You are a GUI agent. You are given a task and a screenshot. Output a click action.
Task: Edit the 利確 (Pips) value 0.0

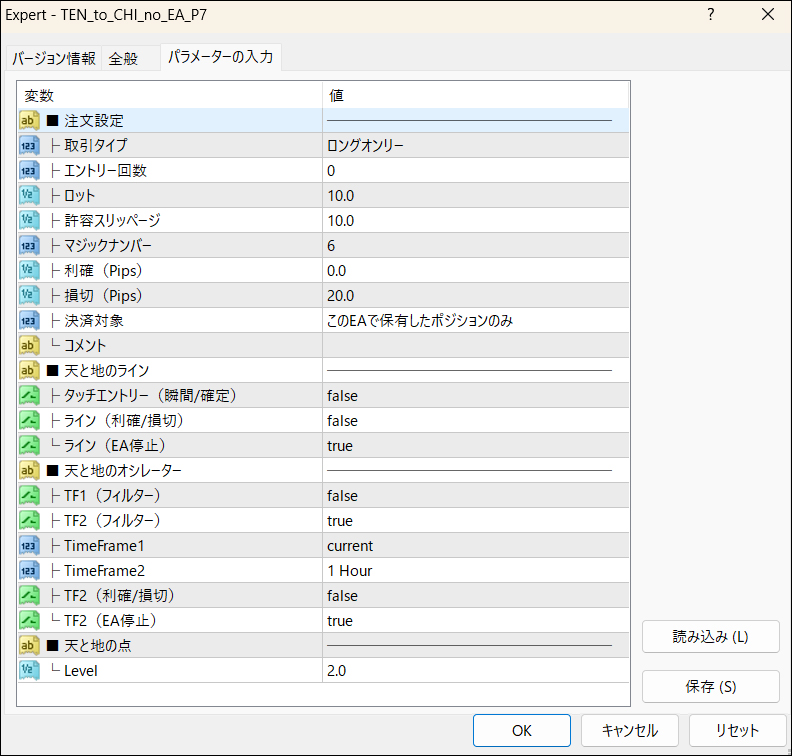tap(475, 271)
